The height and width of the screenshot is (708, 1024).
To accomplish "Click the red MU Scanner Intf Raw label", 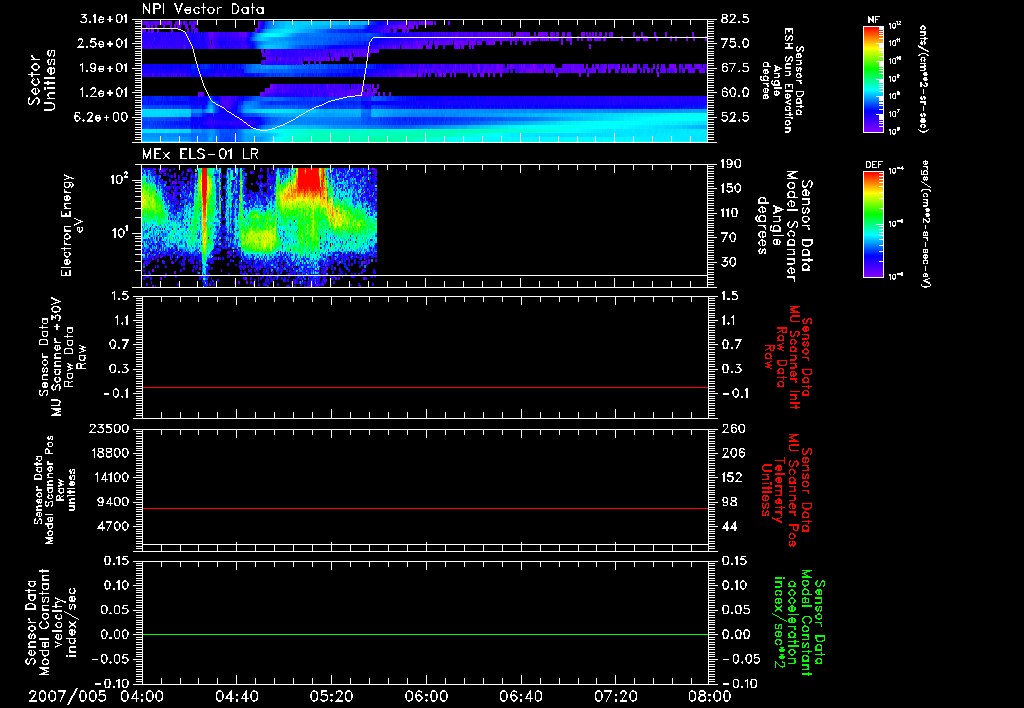I will pos(788,357).
